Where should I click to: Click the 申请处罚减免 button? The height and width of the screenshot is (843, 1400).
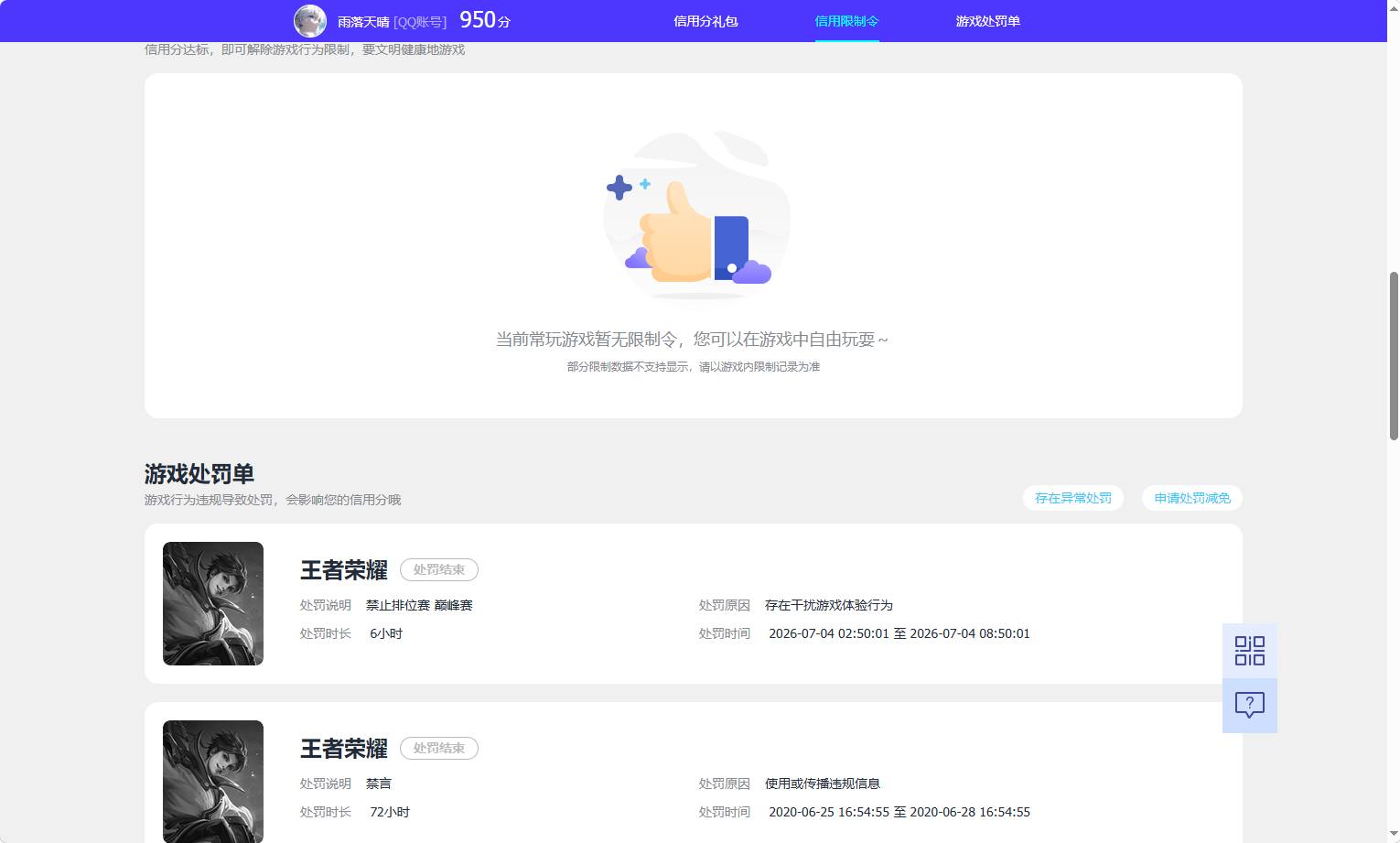pos(1191,498)
